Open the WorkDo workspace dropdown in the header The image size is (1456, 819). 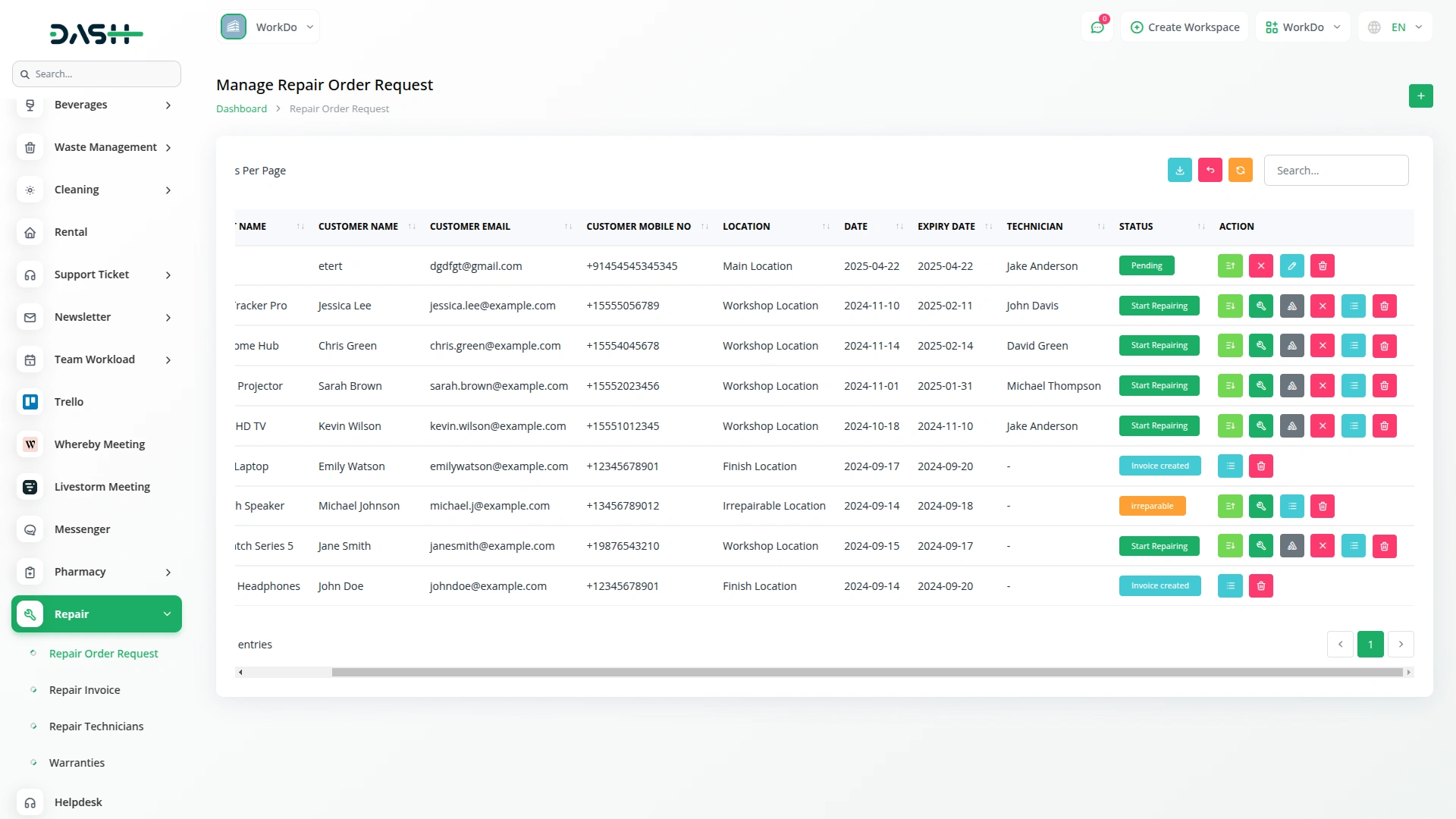pyautogui.click(x=1302, y=27)
